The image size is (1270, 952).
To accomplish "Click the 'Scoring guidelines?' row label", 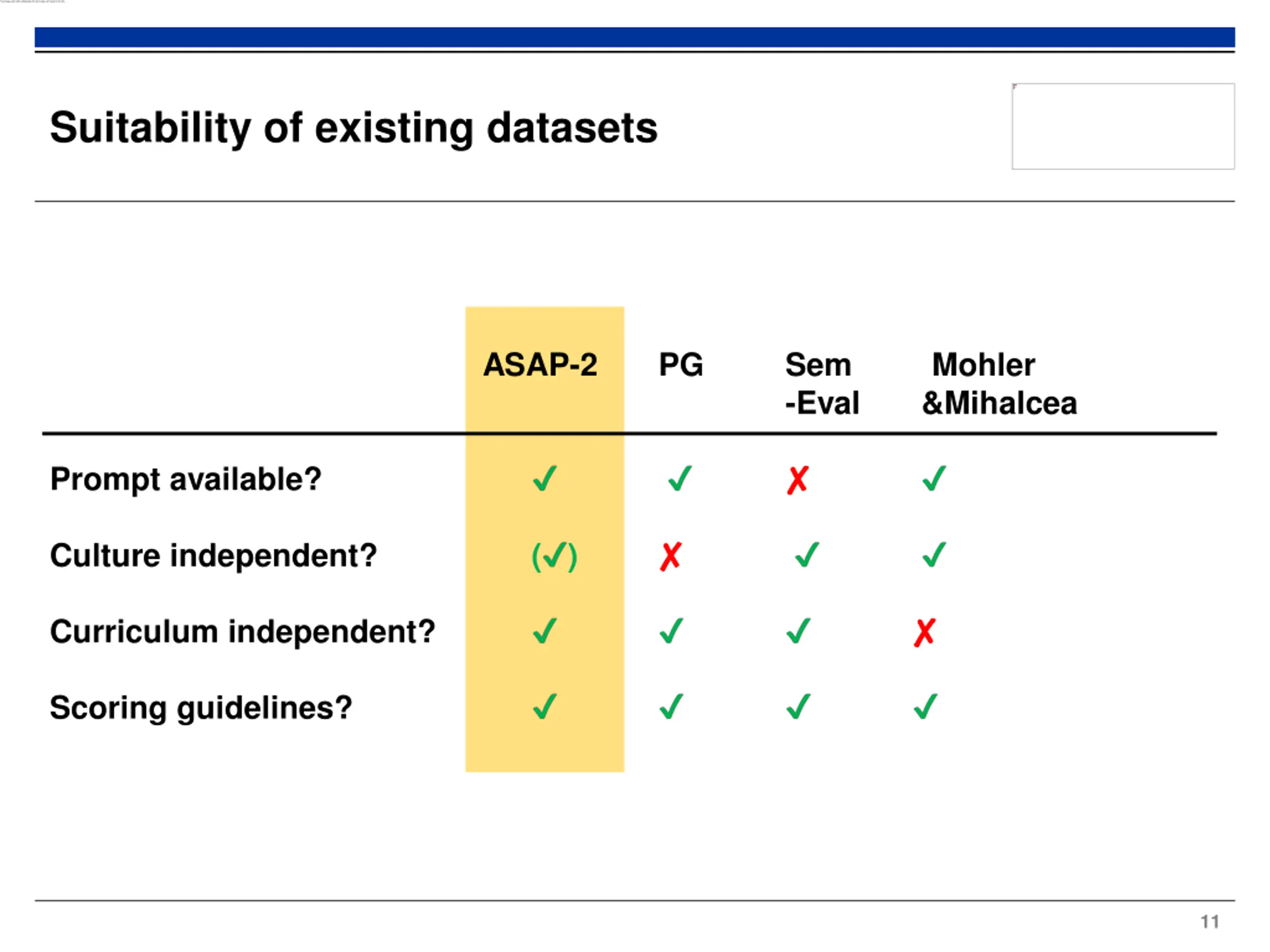I will click(x=201, y=708).
